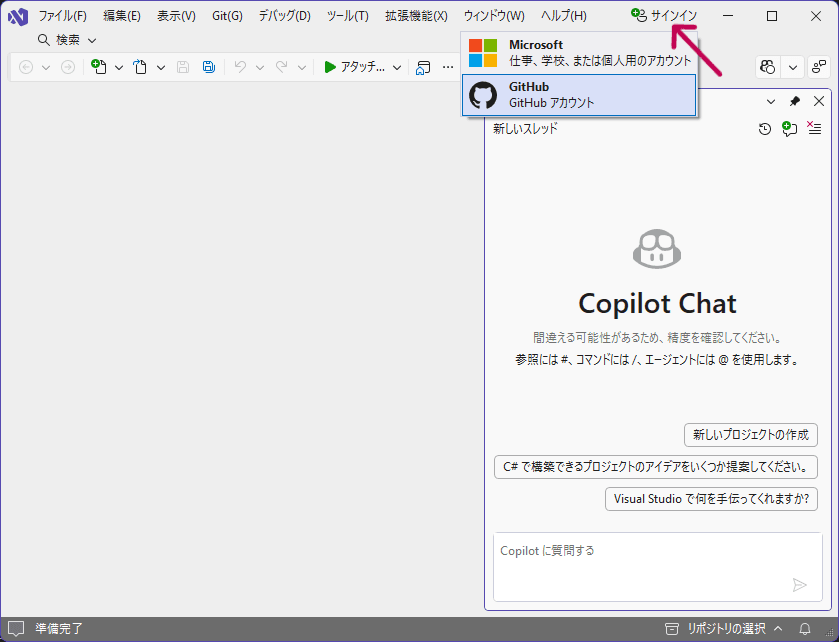This screenshot has height=642, width=839.
Task: Choose the Microsoft account sign-in option
Action: pyautogui.click(x=579, y=53)
